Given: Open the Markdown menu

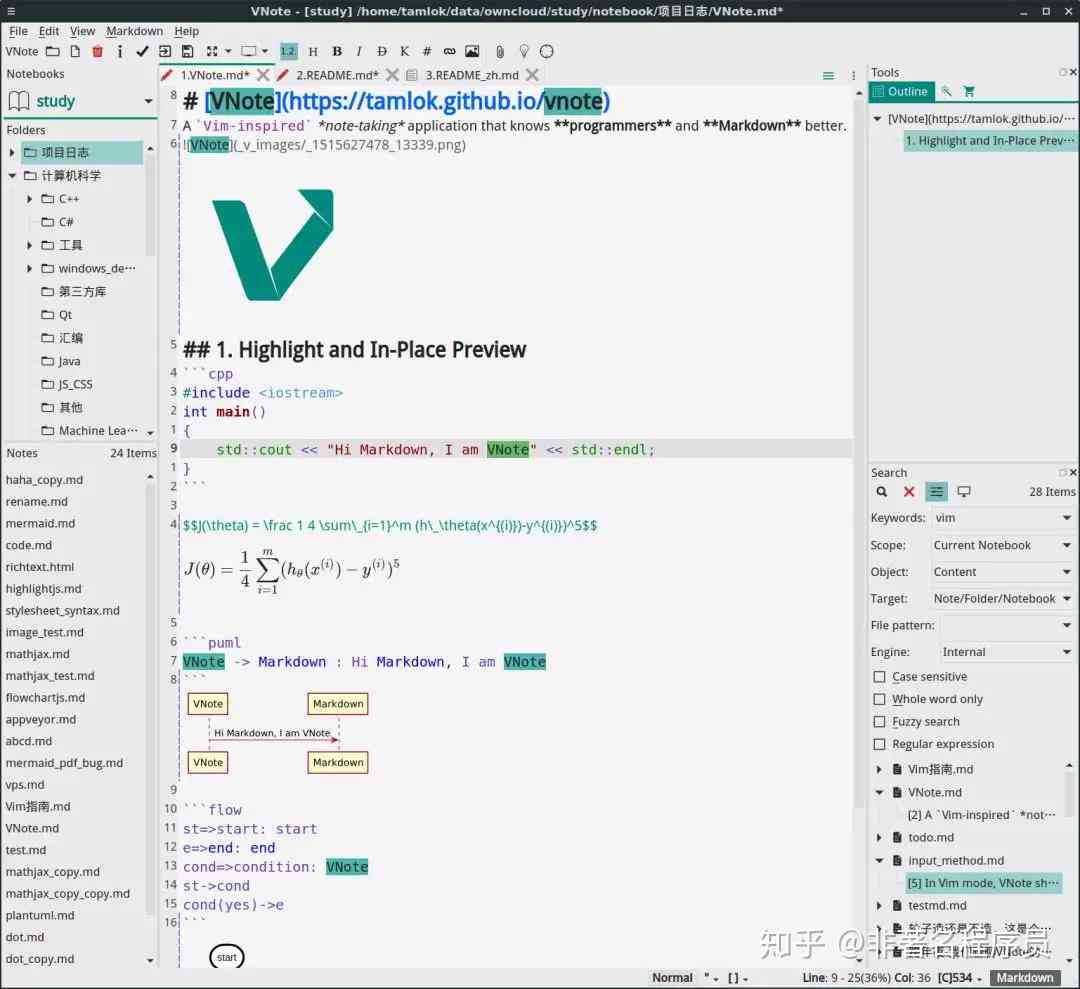Looking at the screenshot, I should (x=134, y=31).
